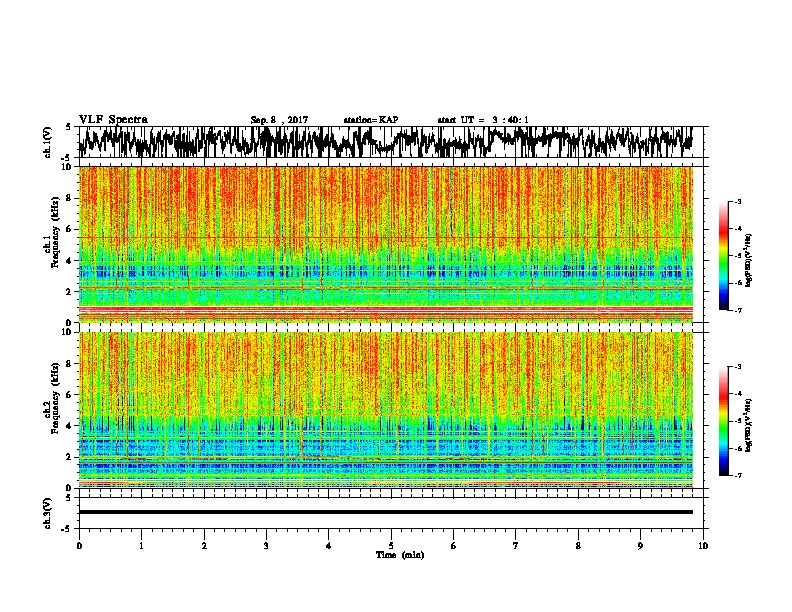Click the '0' tick on the time axis

tap(79, 546)
